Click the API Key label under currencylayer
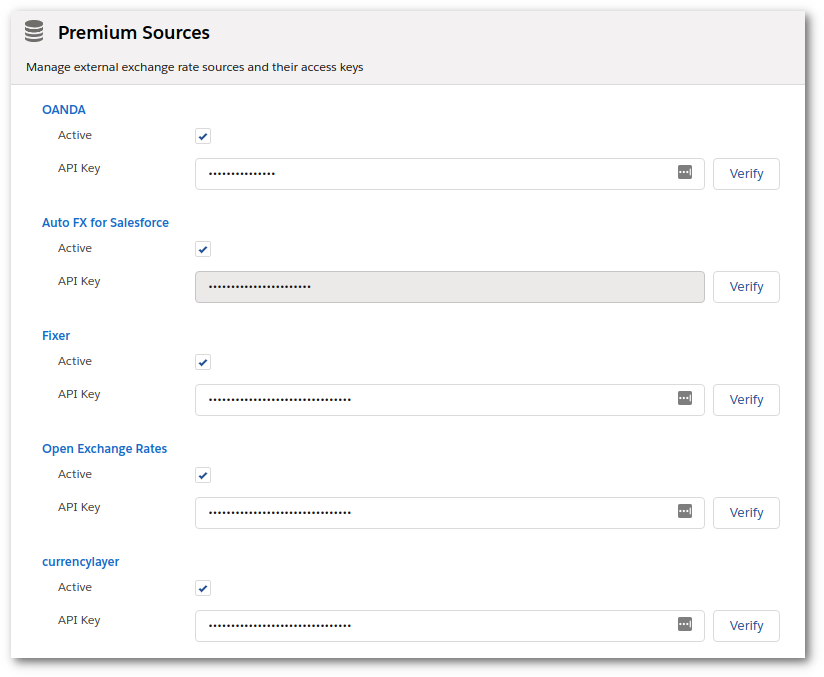The image size is (824, 677). 79,620
